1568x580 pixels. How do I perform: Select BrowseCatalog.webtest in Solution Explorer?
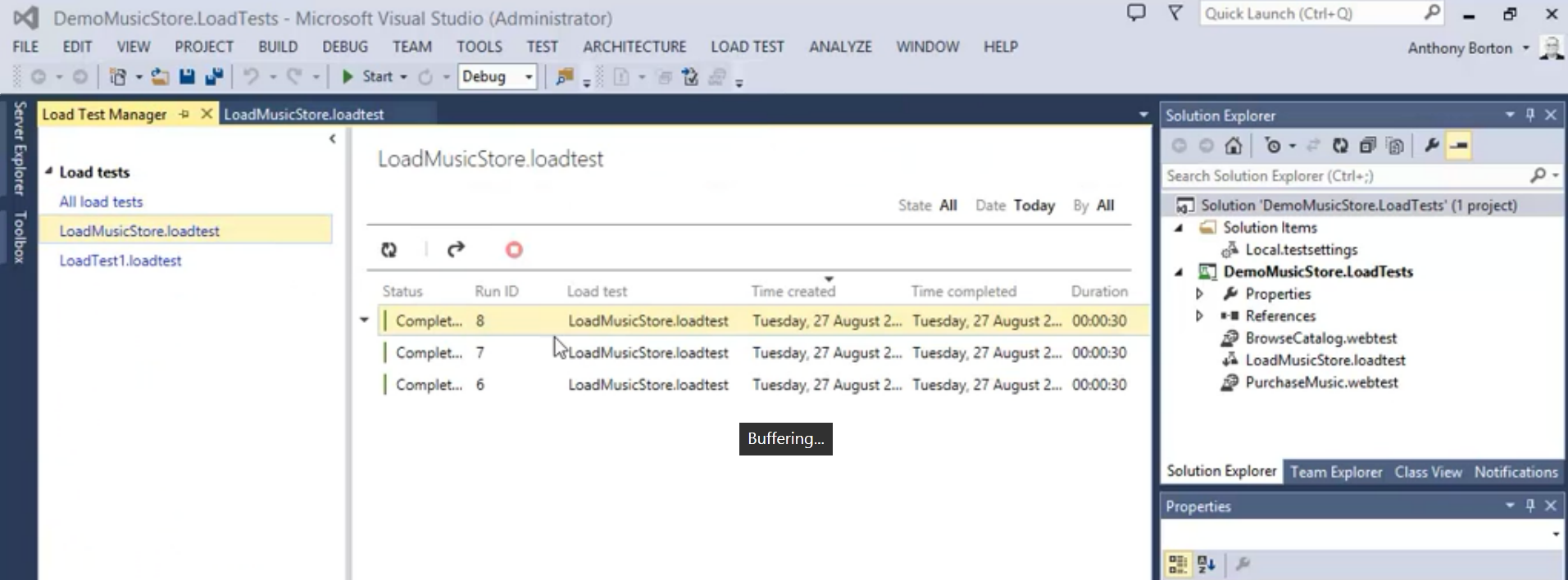click(x=1320, y=338)
